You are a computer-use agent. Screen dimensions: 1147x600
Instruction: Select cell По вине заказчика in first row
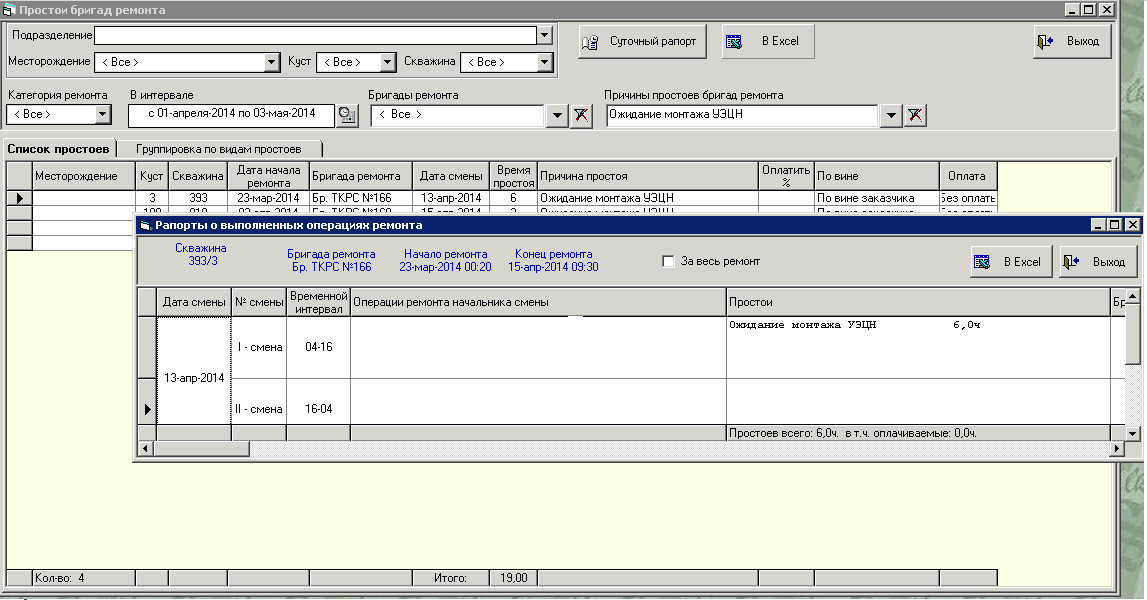pos(877,198)
